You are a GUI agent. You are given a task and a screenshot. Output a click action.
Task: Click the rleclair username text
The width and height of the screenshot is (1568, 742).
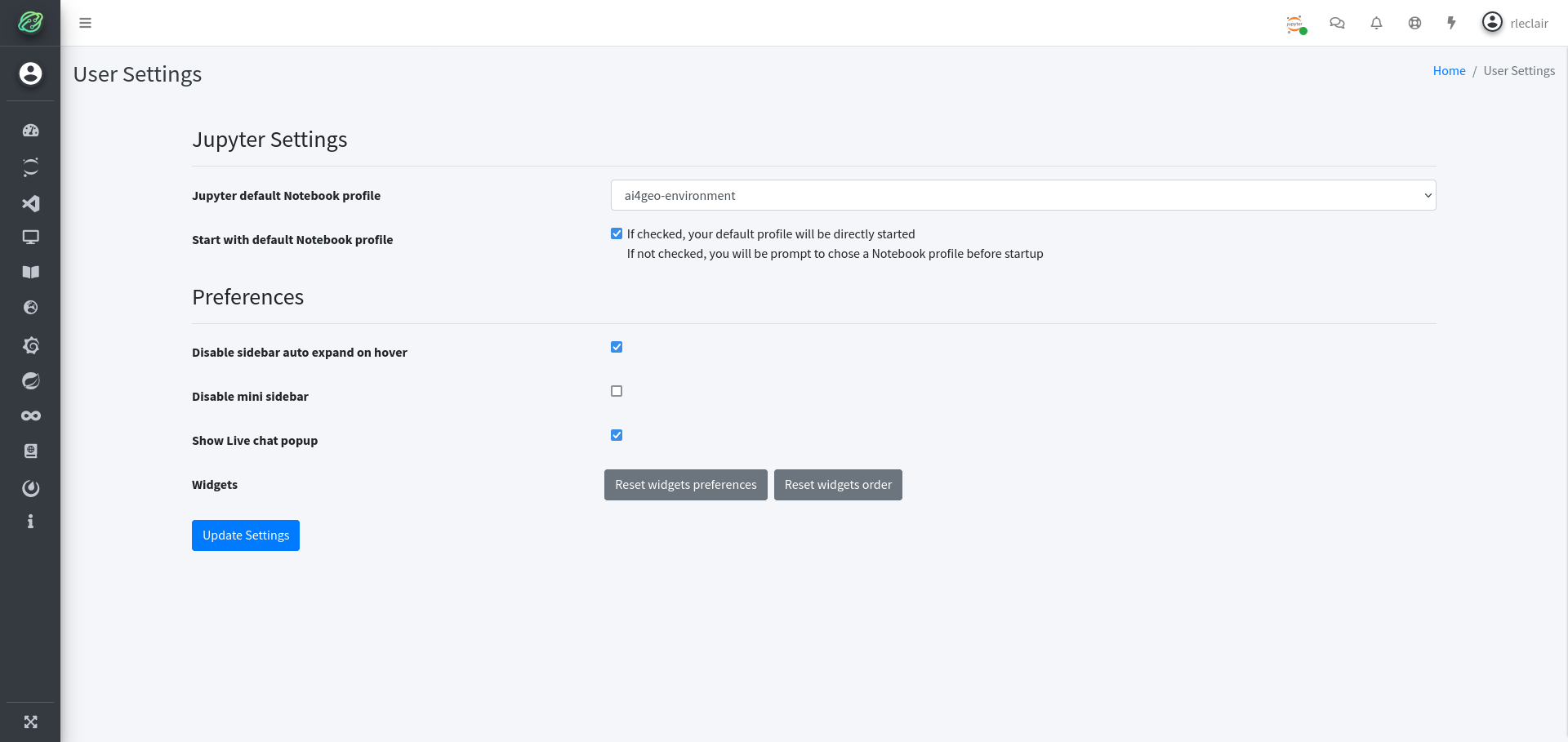point(1529,24)
